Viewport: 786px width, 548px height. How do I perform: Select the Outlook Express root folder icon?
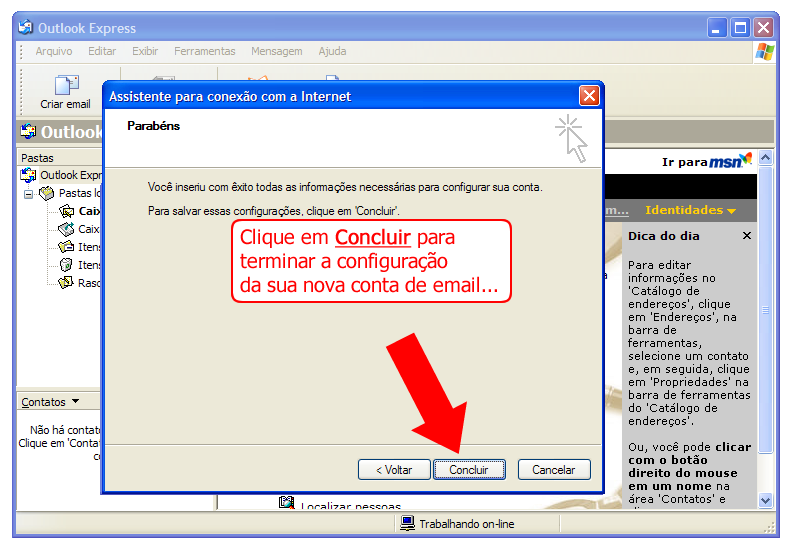29,175
